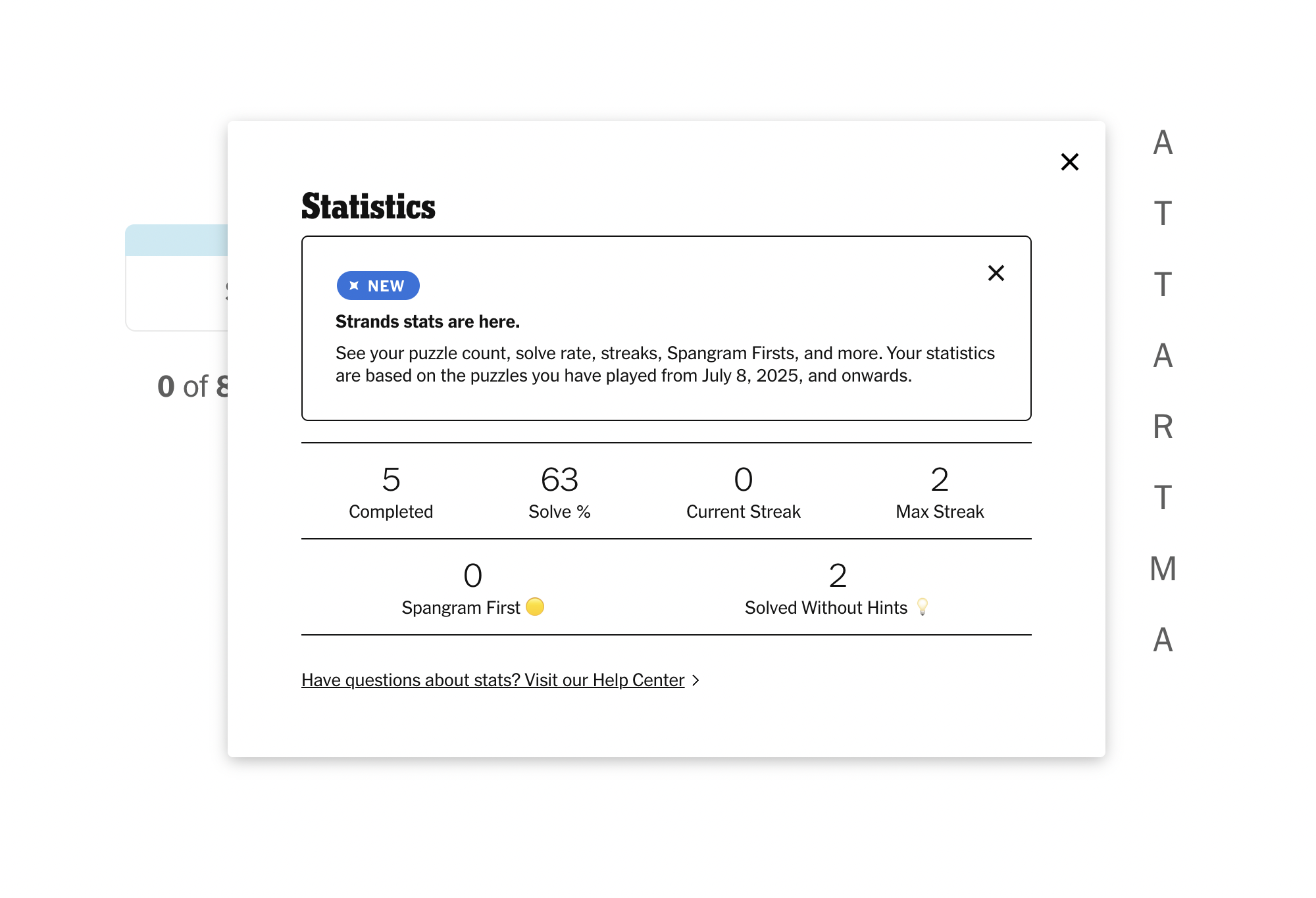Click the Statistics heading

[x=368, y=207]
